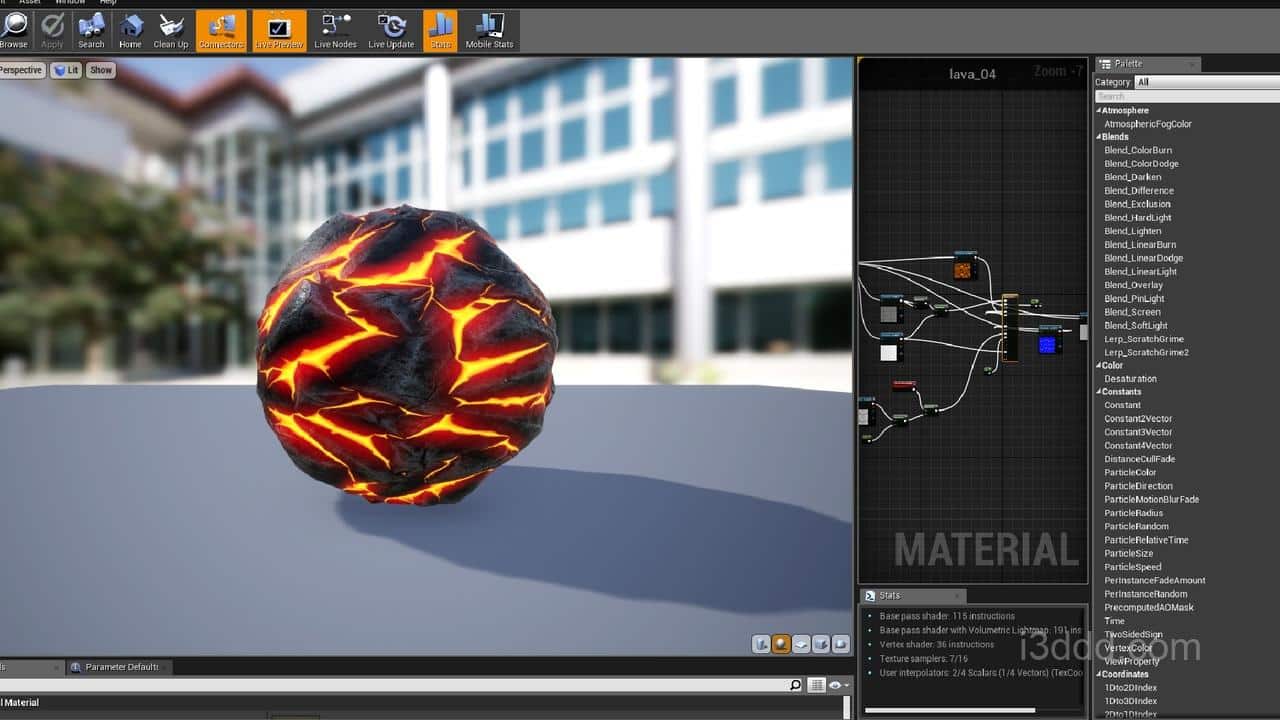Click the Home toolbar icon
This screenshot has height=720, width=1280.
pos(130,30)
